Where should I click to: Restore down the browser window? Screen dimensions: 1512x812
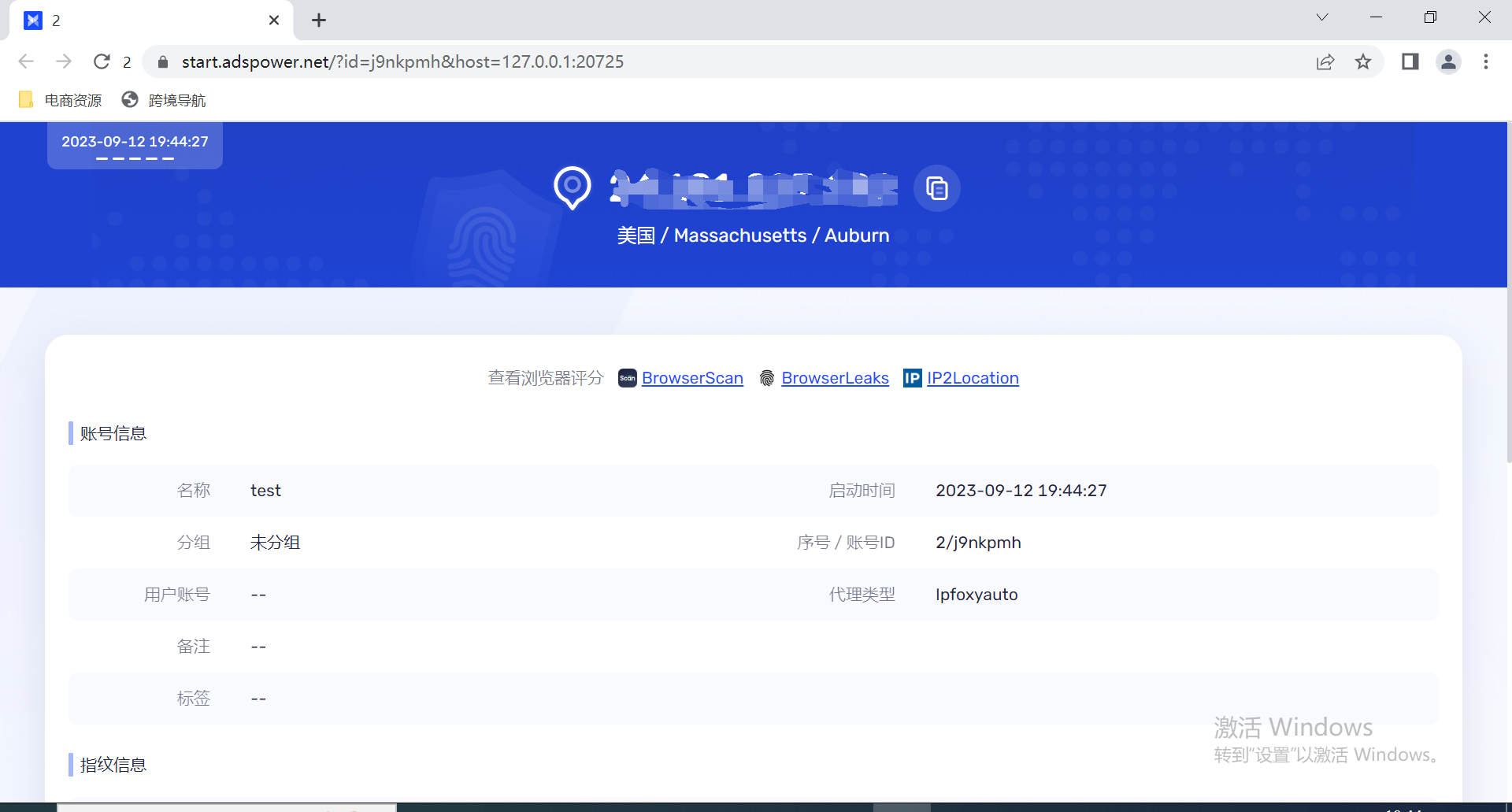pyautogui.click(x=1430, y=17)
